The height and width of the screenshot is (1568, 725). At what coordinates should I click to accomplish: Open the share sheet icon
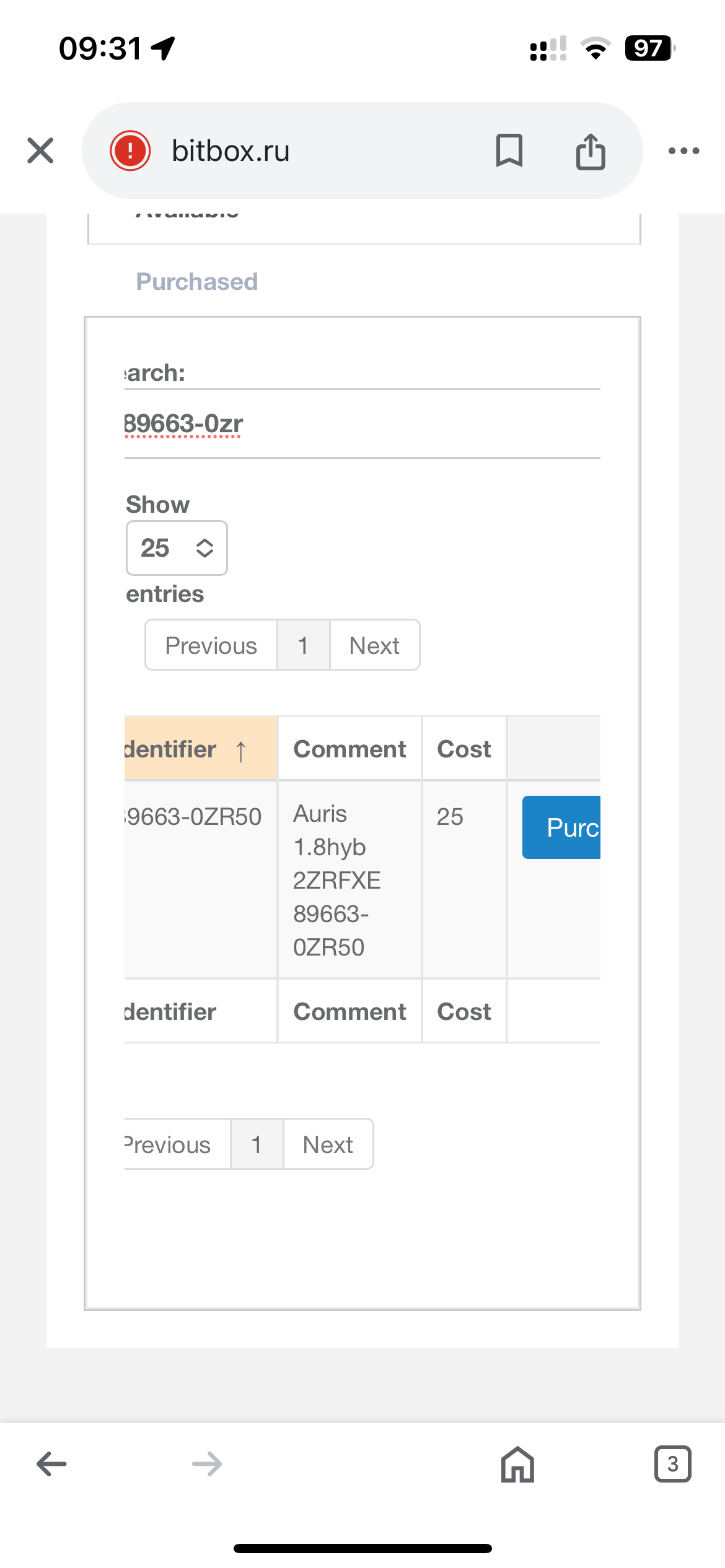[x=590, y=150]
